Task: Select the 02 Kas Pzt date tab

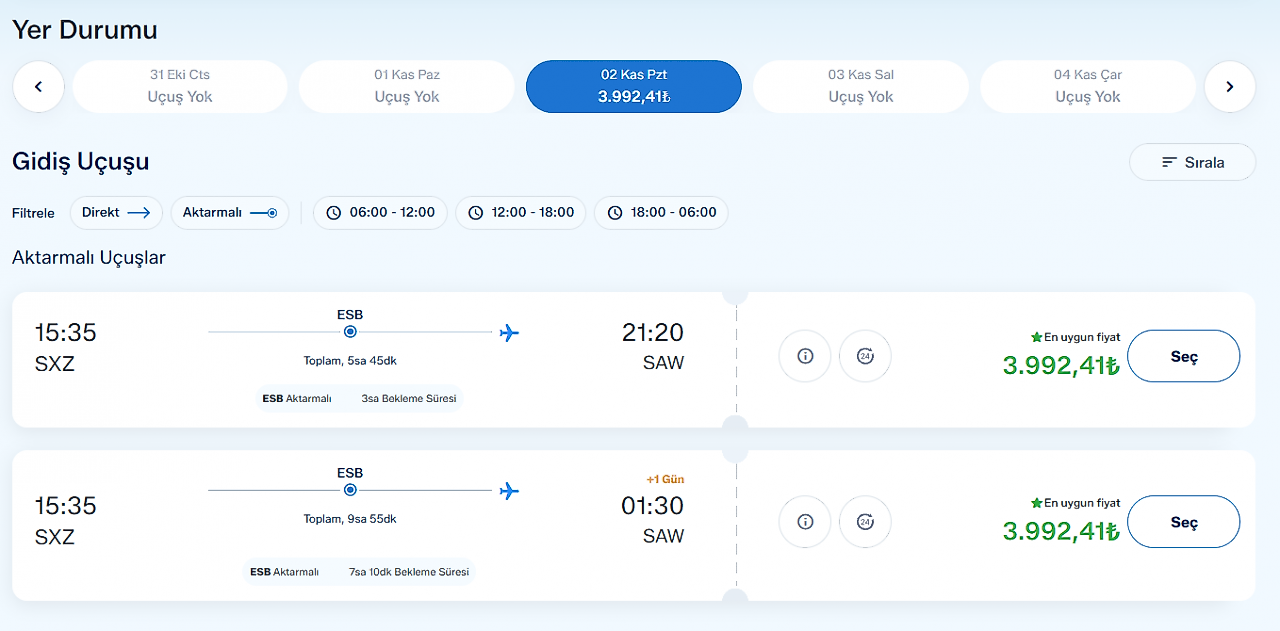Action: coord(634,87)
